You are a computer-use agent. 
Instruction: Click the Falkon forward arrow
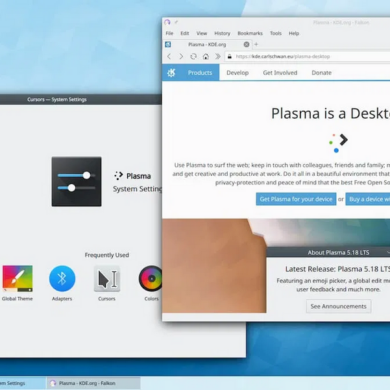coord(181,56)
